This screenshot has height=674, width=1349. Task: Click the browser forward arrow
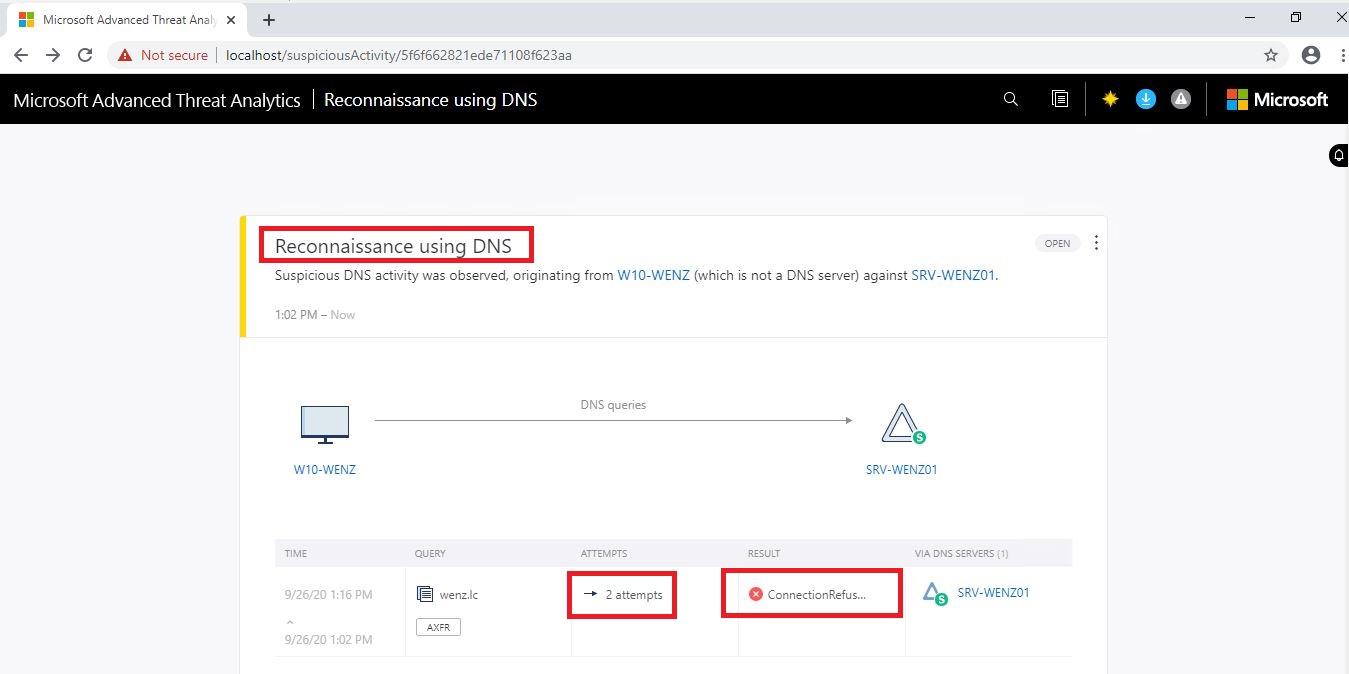click(53, 55)
